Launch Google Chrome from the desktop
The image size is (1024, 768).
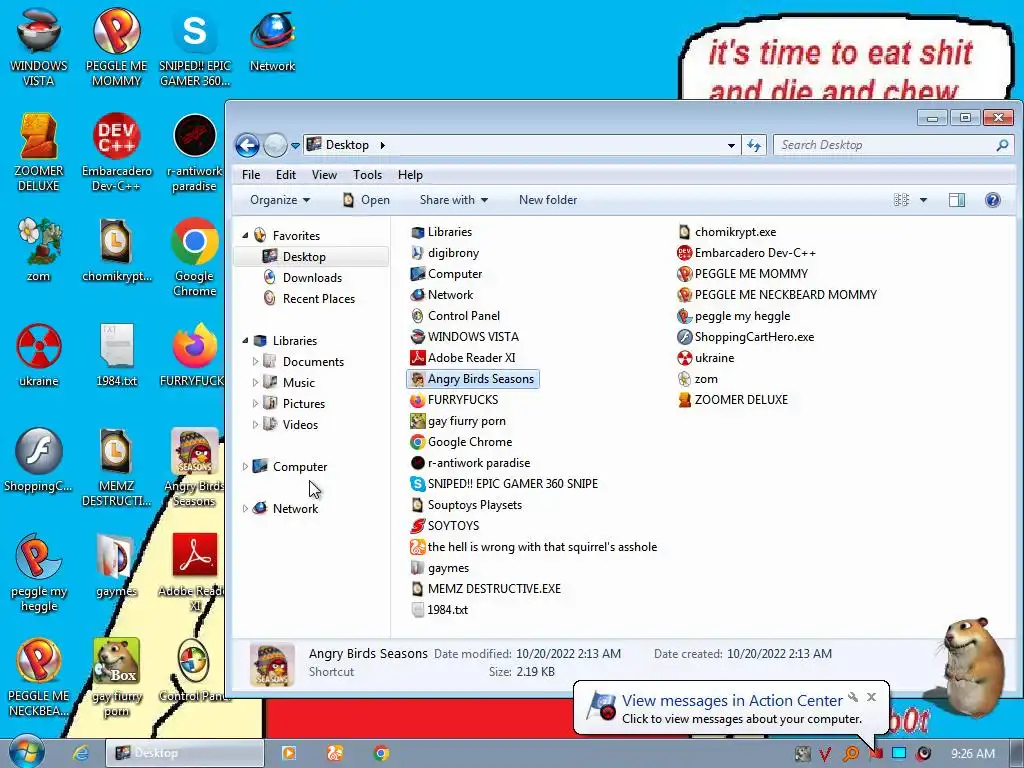195,257
